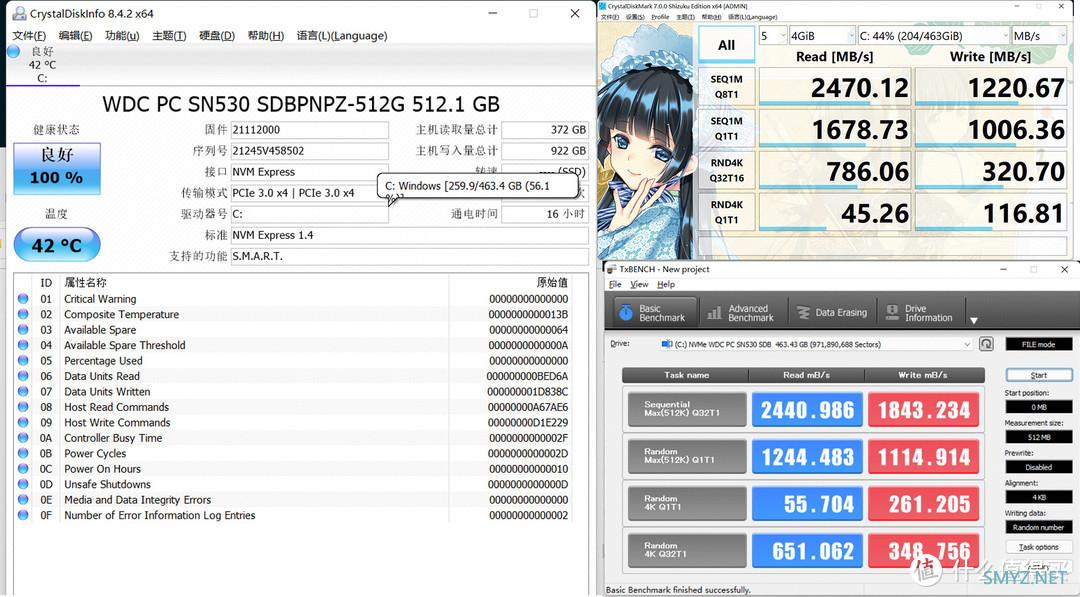Run the SEQ1M Q8T1 test

[x=727, y=87]
